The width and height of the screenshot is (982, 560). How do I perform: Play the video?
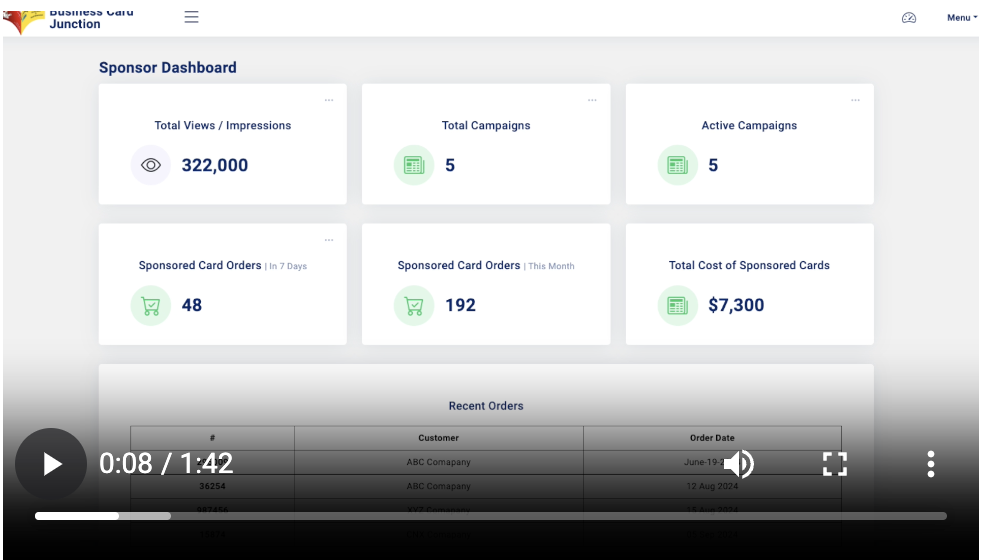click(51, 464)
